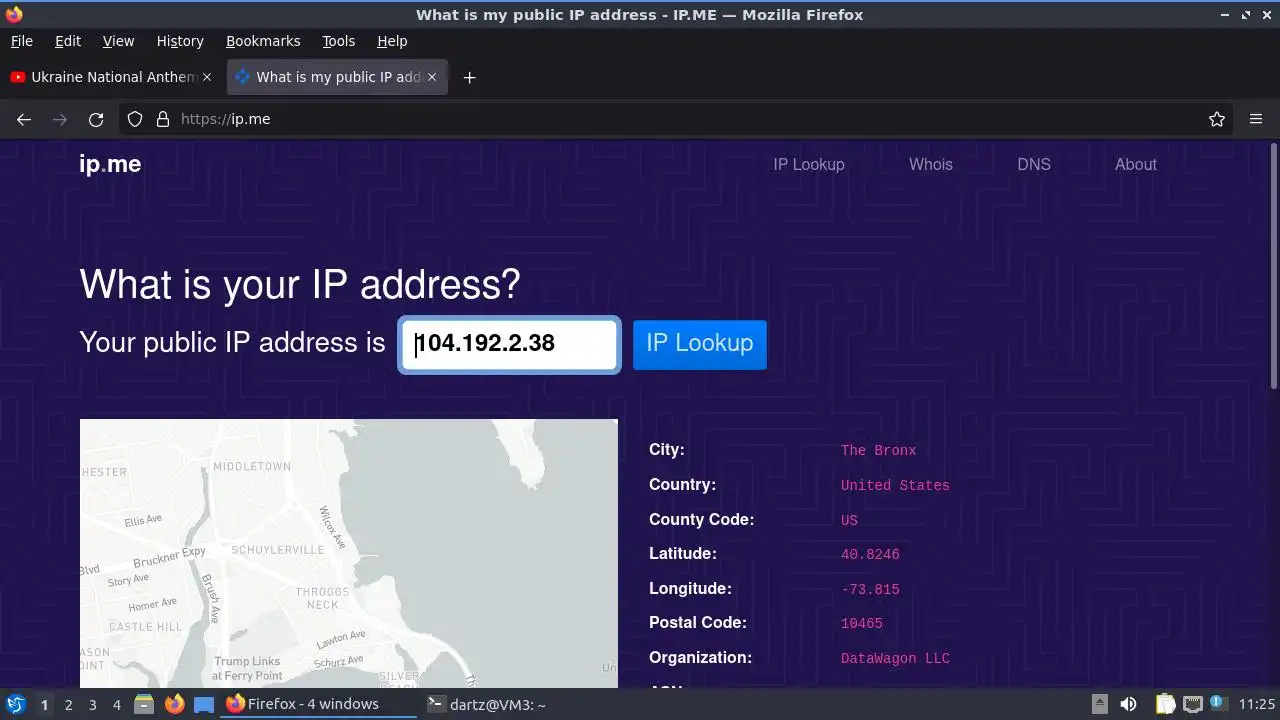Viewport: 1280px width, 720px height.
Task: Click the tracking protection shield icon
Action: (135, 119)
